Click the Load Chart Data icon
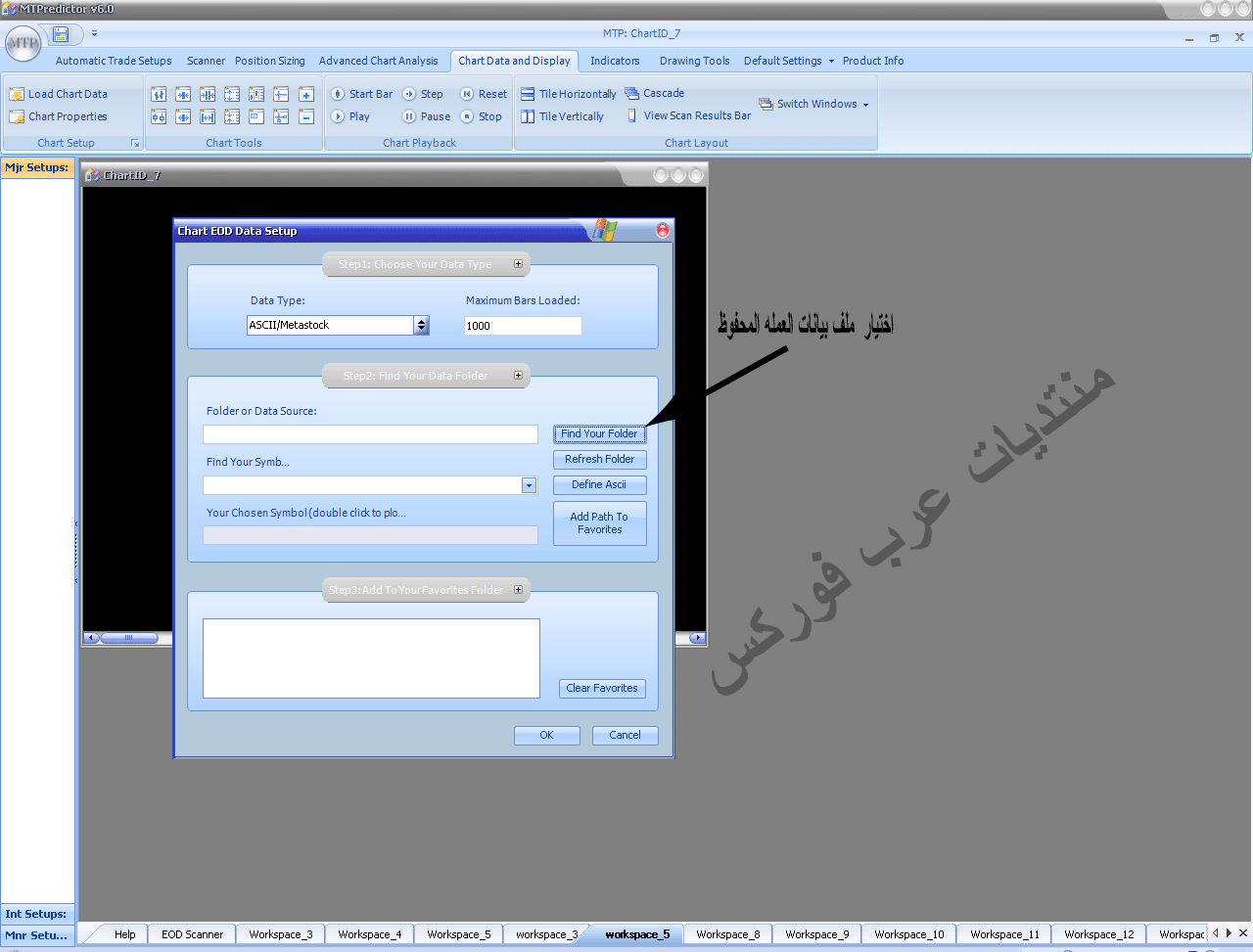Image resolution: width=1253 pixels, height=952 pixels. click(x=17, y=94)
